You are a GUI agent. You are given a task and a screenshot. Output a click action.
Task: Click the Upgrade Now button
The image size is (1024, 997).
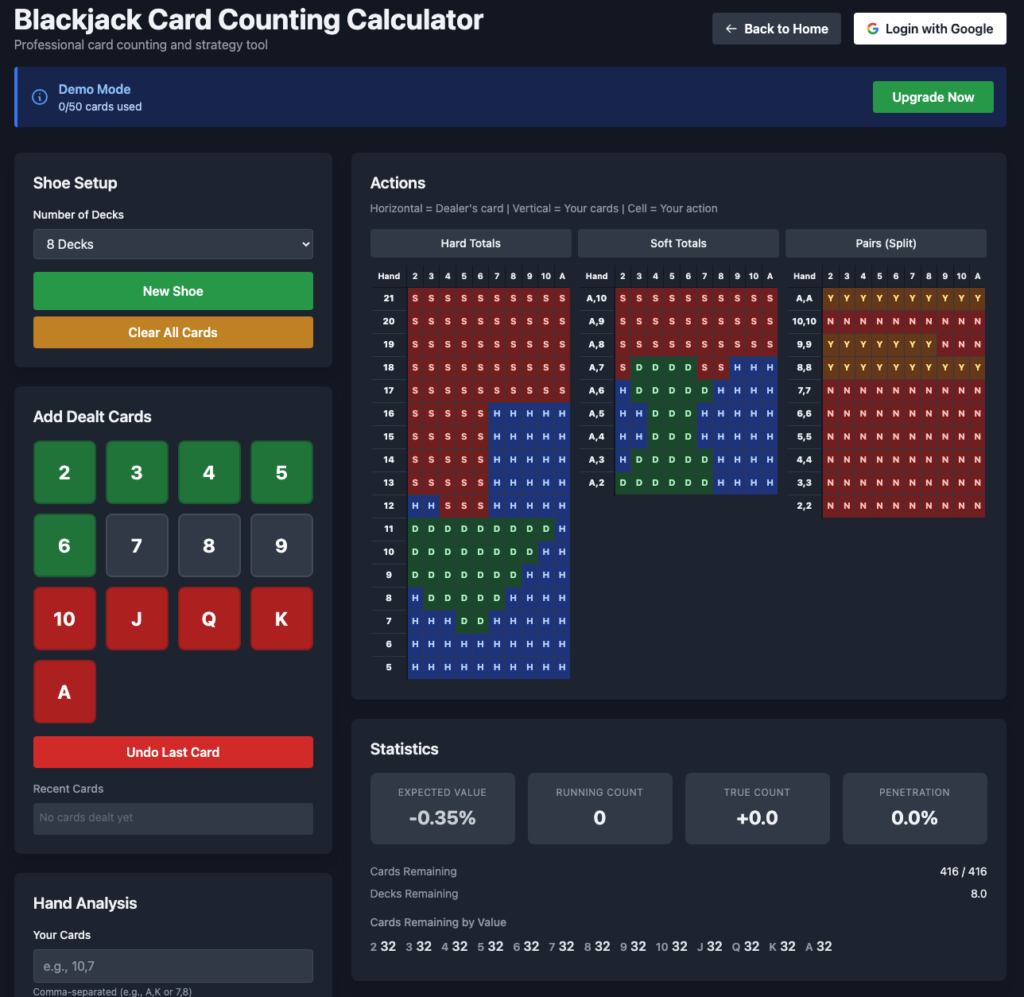(x=933, y=97)
